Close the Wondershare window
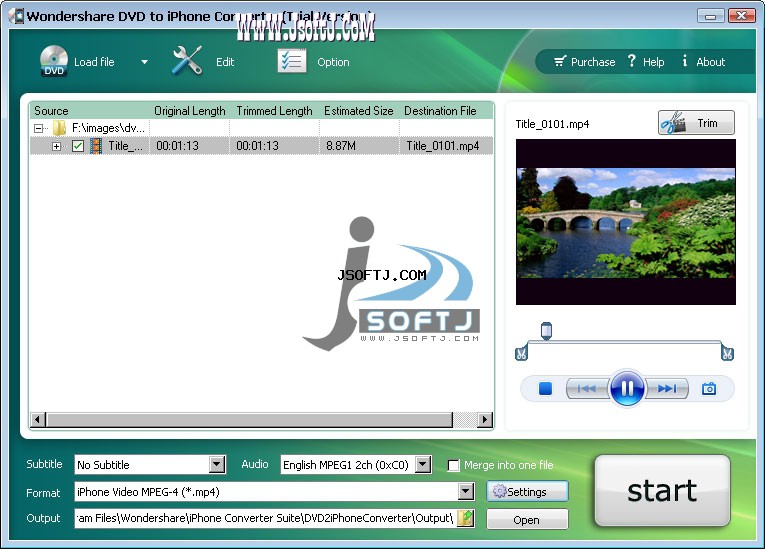This screenshot has width=765, height=549. pos(742,16)
